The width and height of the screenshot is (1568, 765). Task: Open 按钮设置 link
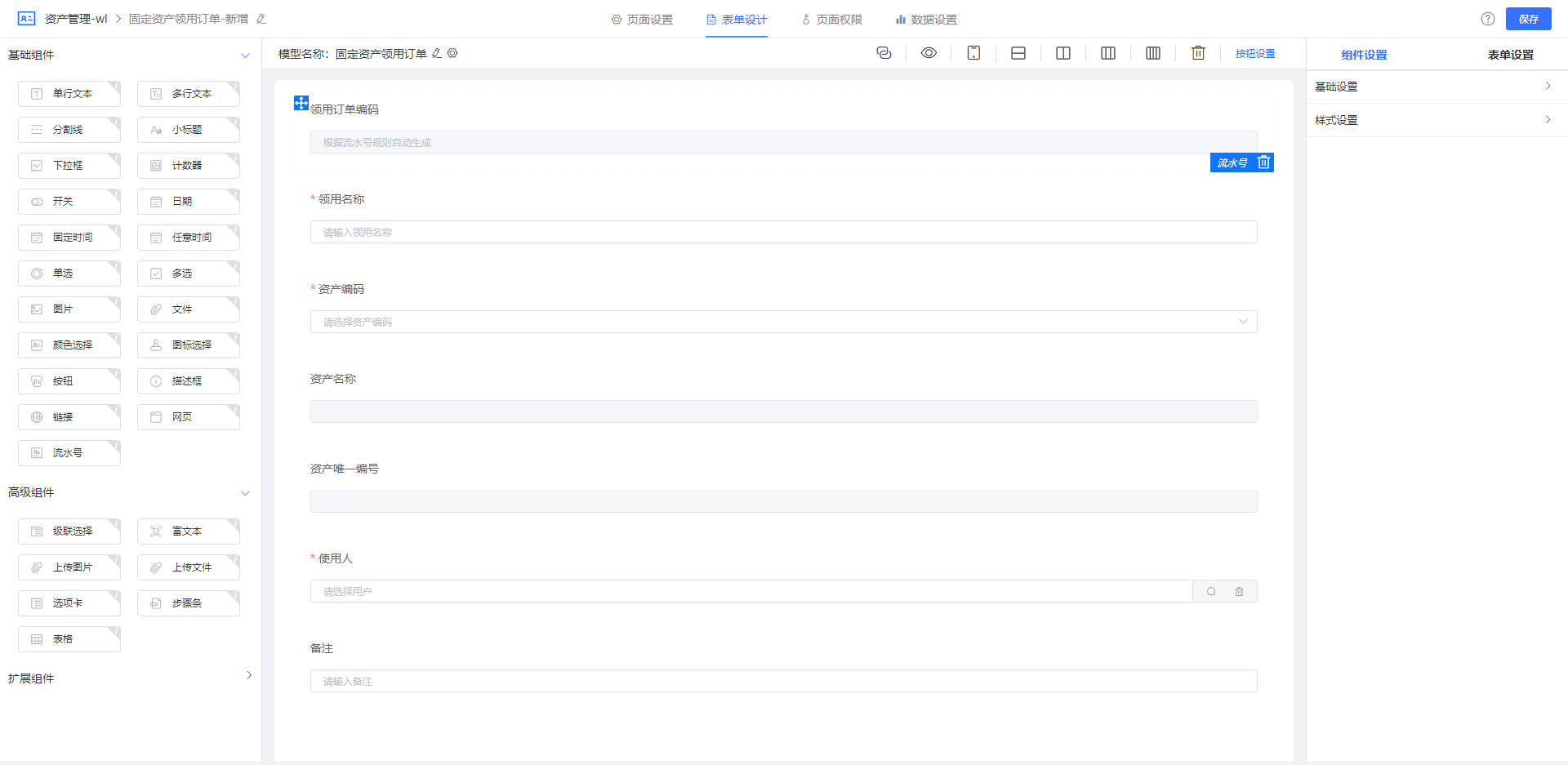(1255, 54)
